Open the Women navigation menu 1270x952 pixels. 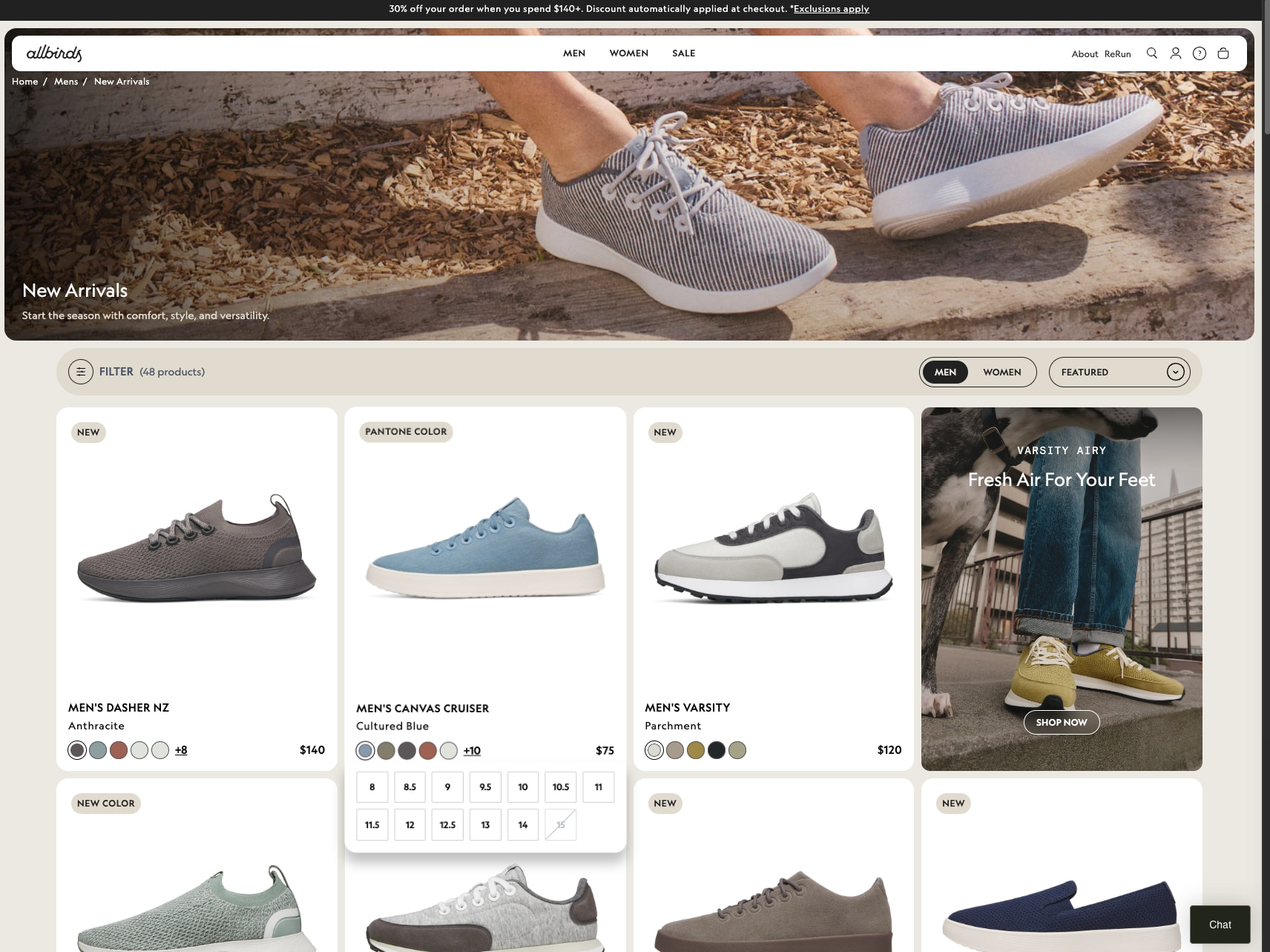point(629,53)
